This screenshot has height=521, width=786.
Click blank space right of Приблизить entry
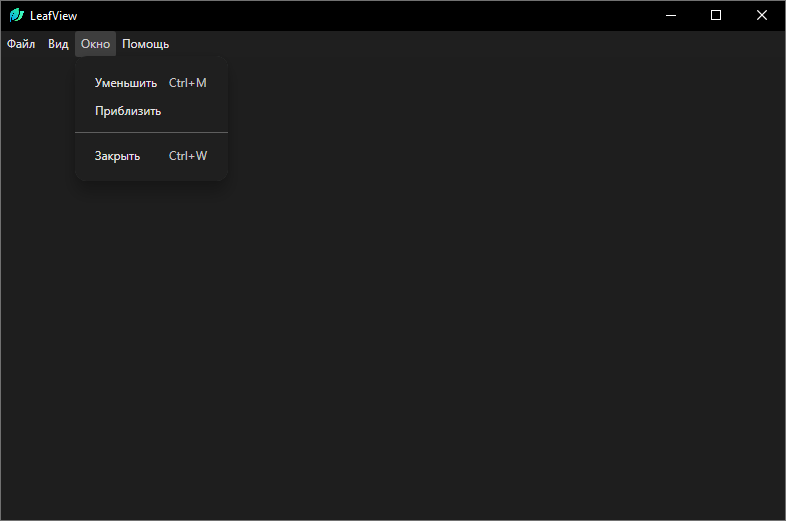195,111
